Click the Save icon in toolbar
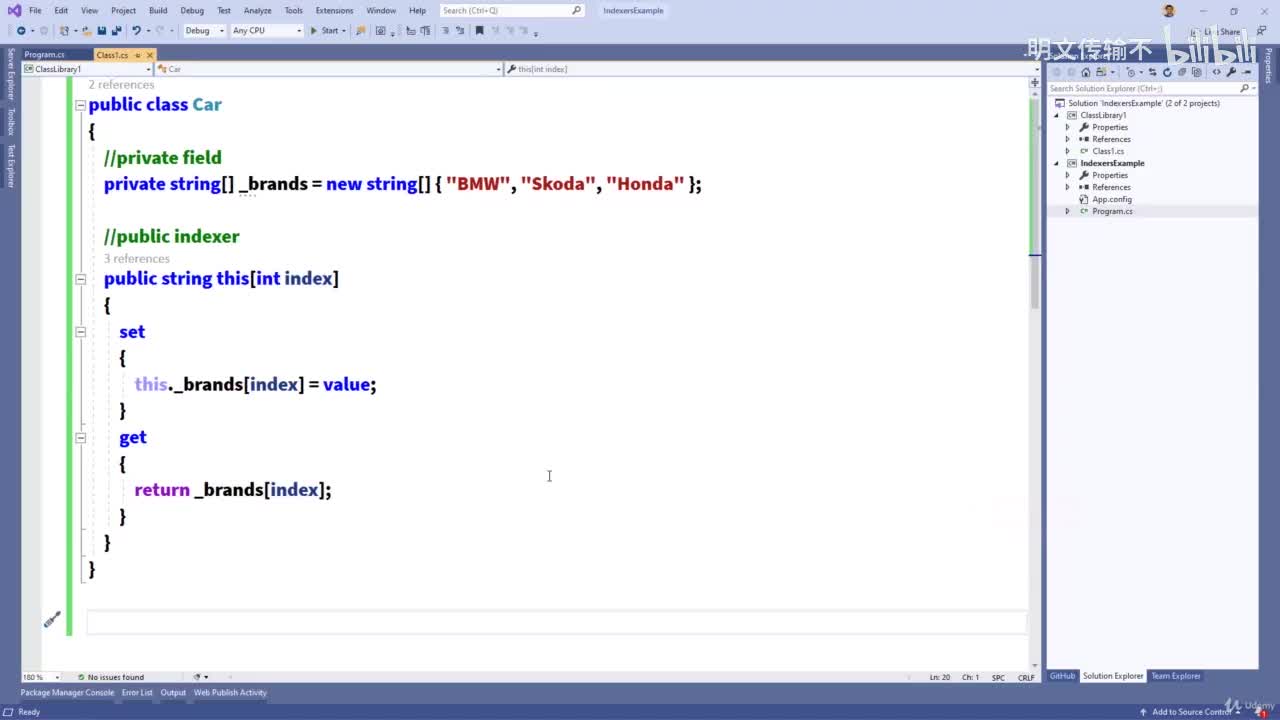The width and height of the screenshot is (1280, 720). tap(101, 31)
